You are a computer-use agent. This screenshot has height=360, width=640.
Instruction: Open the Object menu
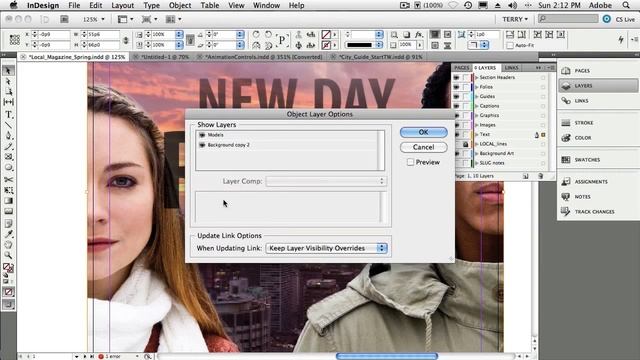(x=180, y=5)
